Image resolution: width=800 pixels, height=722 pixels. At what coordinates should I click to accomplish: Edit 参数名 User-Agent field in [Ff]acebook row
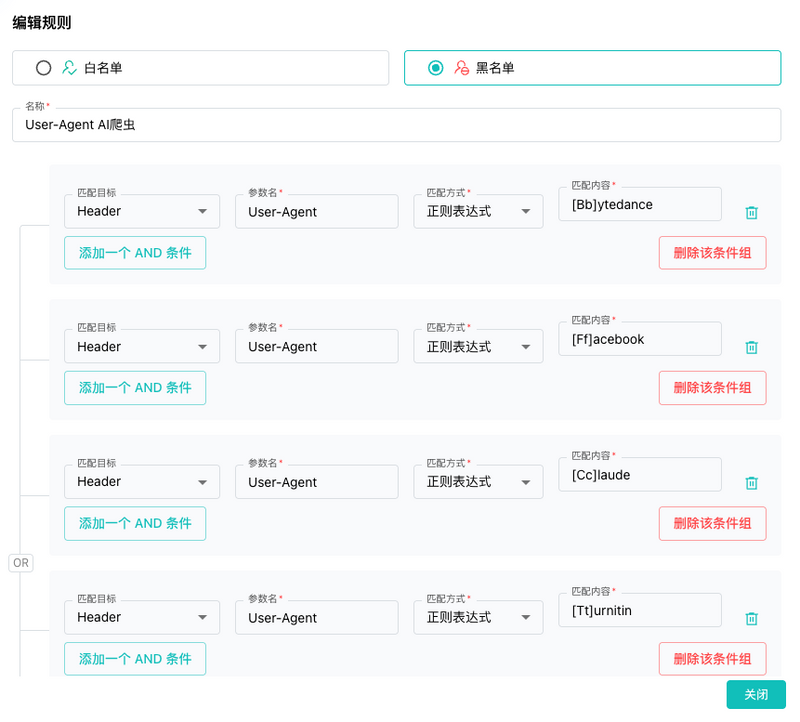(316, 346)
